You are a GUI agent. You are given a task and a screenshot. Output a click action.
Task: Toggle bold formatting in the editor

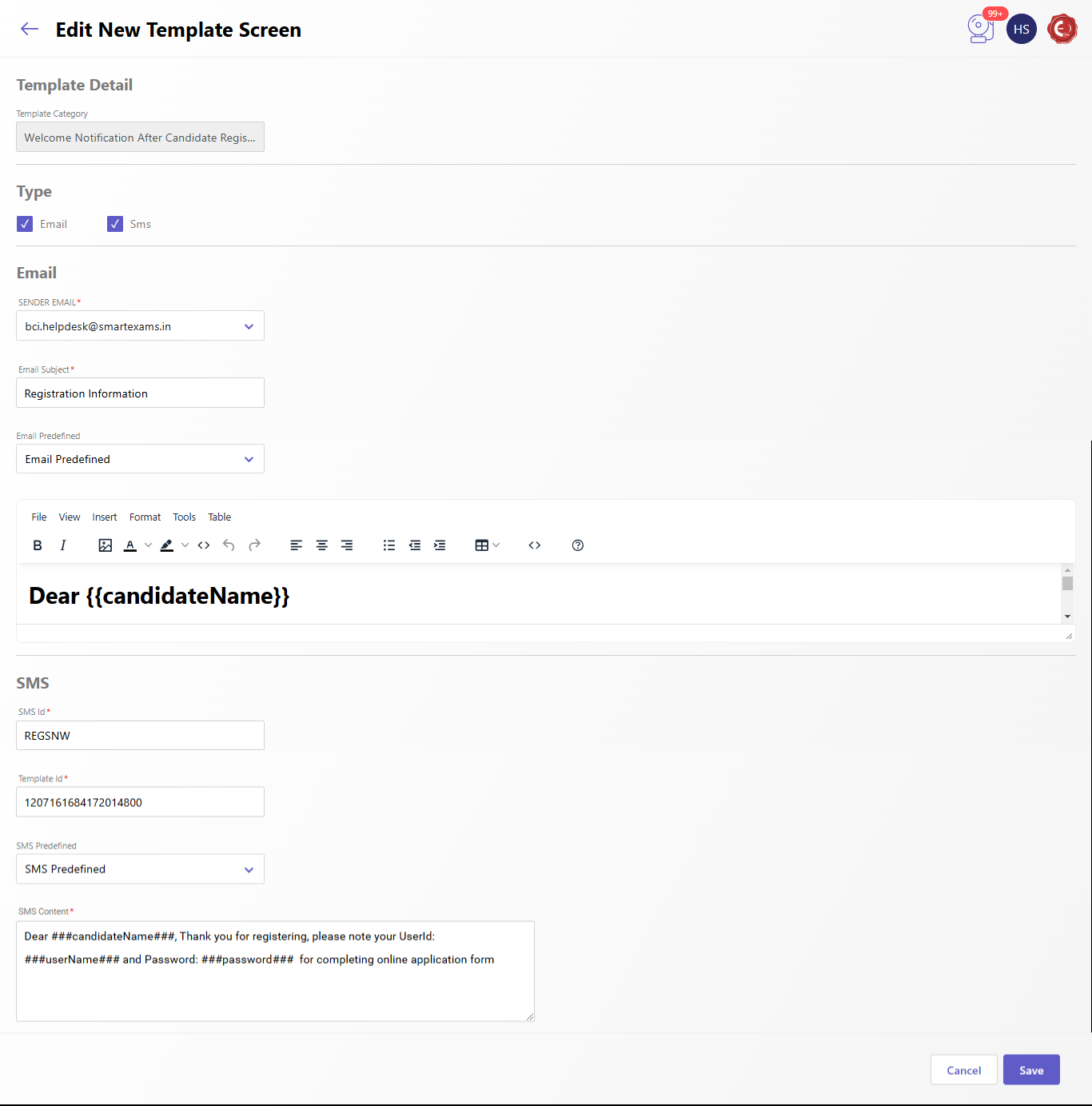(38, 545)
